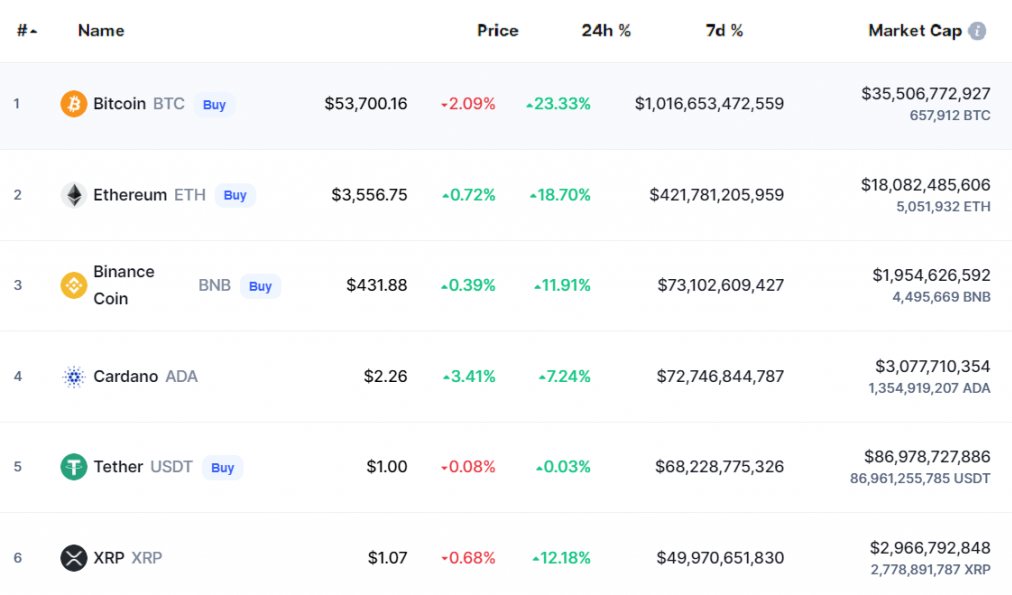Click the USDT ticker symbol
The width and height of the screenshot is (1012, 595).
point(171,467)
